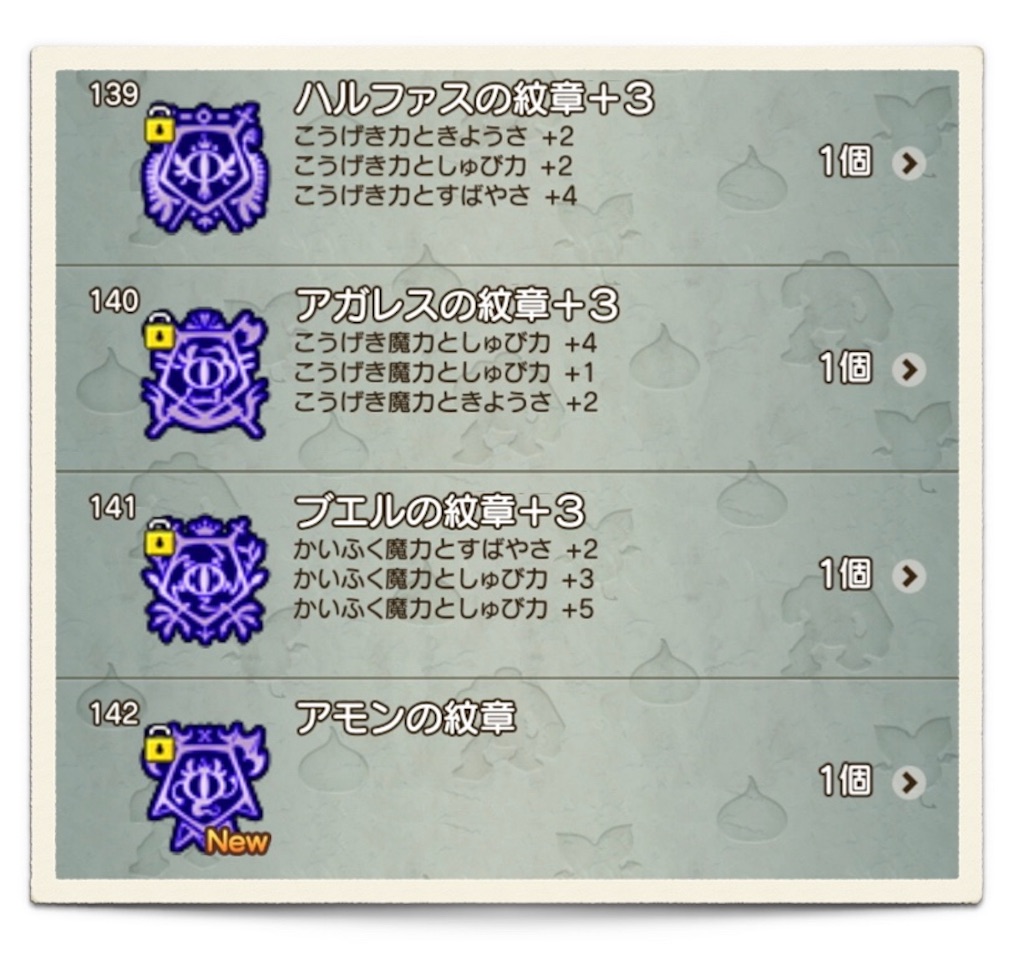Click the New badge on アモンの紋章
Screen dimensions: 1024x956
tap(237, 842)
